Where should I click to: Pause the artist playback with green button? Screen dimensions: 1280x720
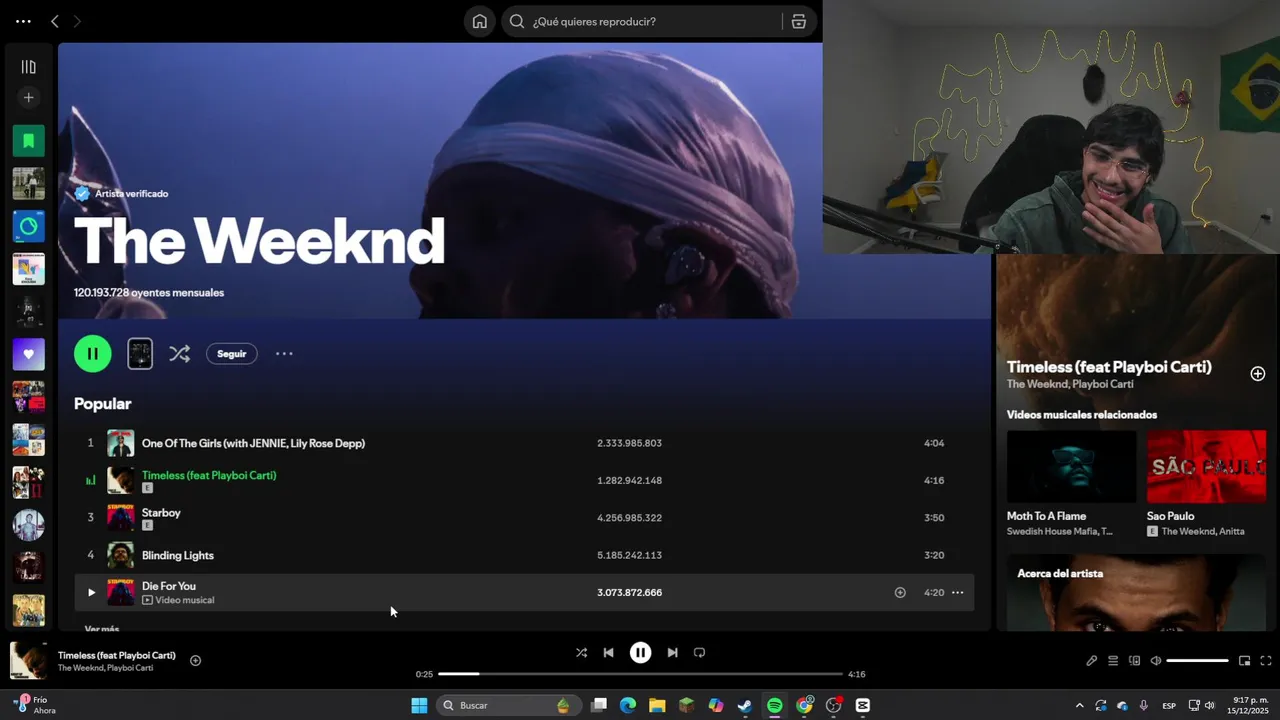pyautogui.click(x=93, y=353)
